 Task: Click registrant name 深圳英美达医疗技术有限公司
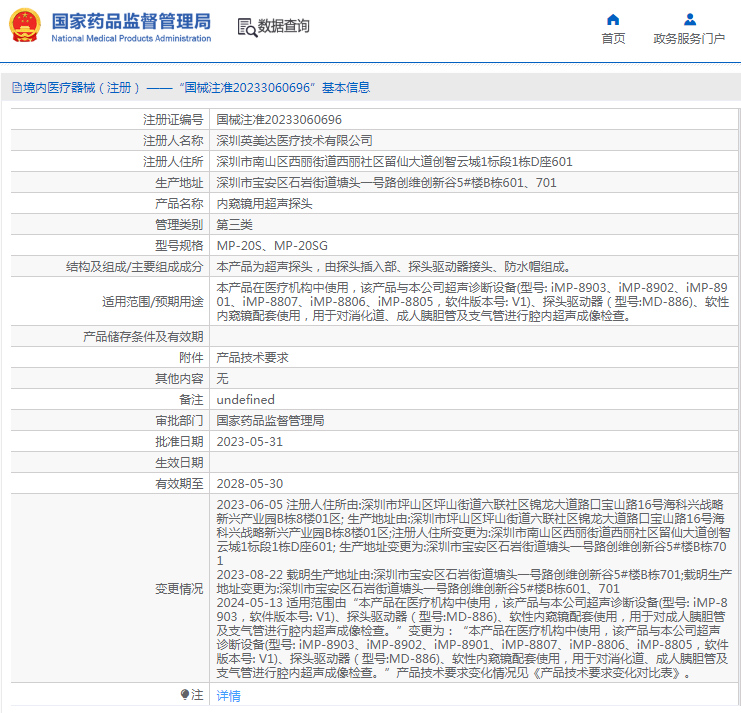tap(294, 141)
